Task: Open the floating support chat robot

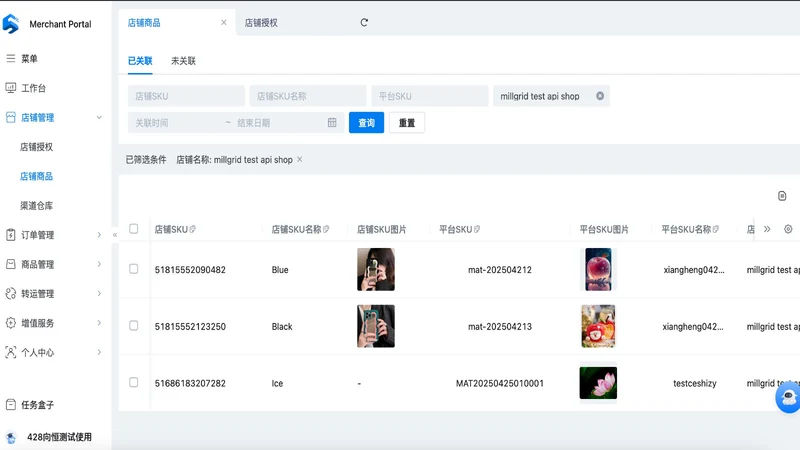Action: (x=788, y=397)
